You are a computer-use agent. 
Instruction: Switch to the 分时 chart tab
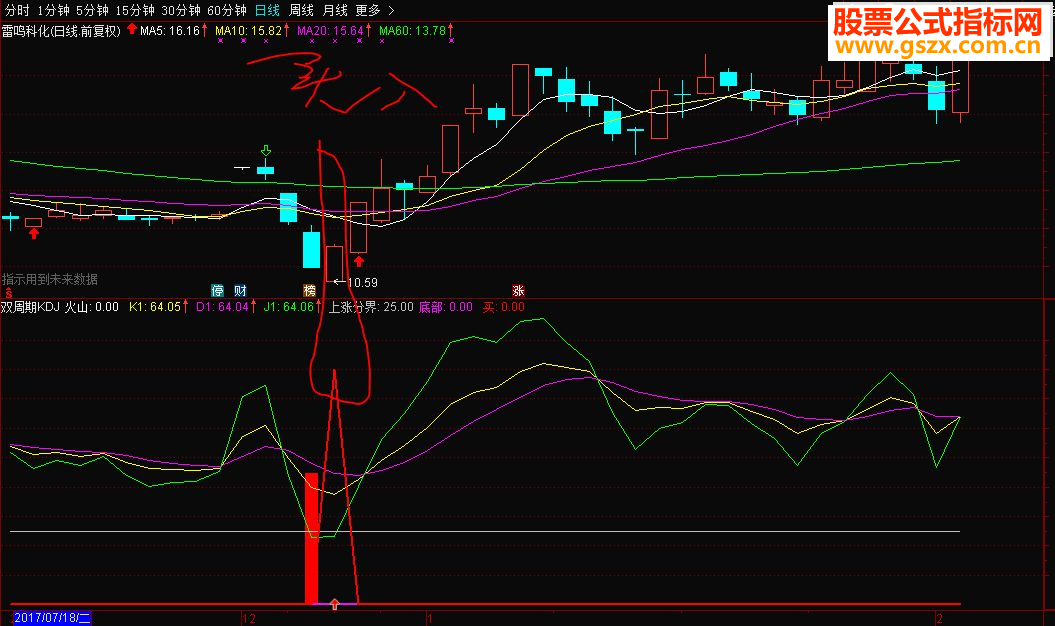pyautogui.click(x=17, y=10)
